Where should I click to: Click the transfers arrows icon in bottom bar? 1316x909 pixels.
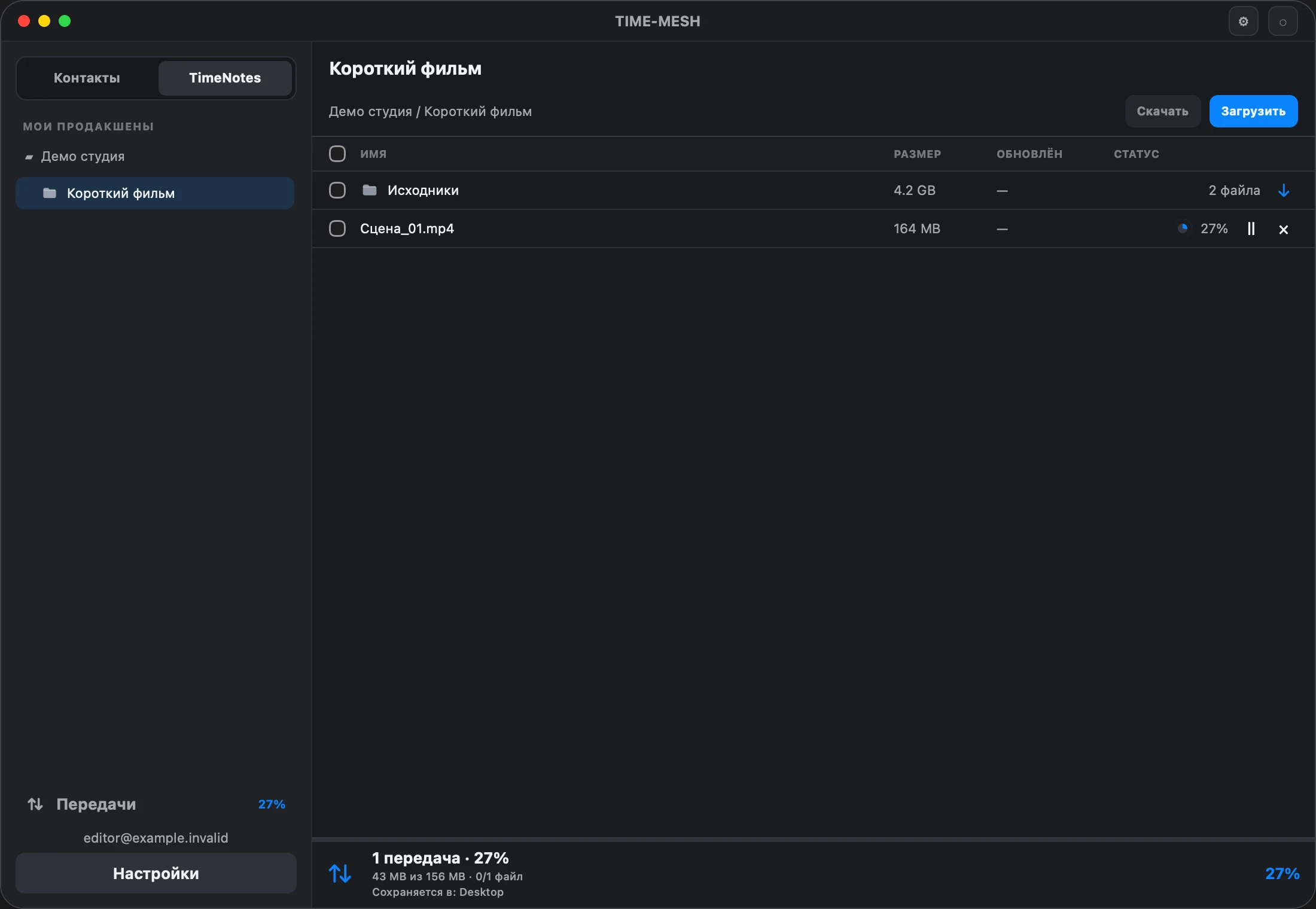340,874
